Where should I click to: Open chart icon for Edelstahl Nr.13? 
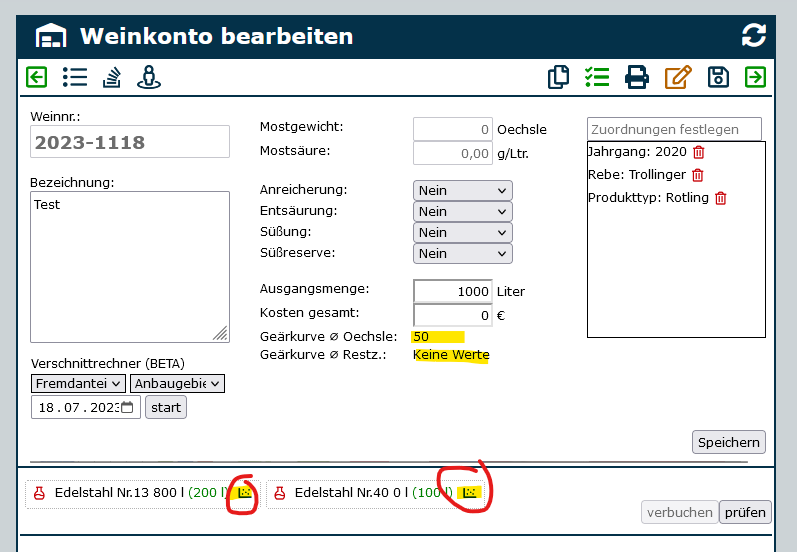244,493
